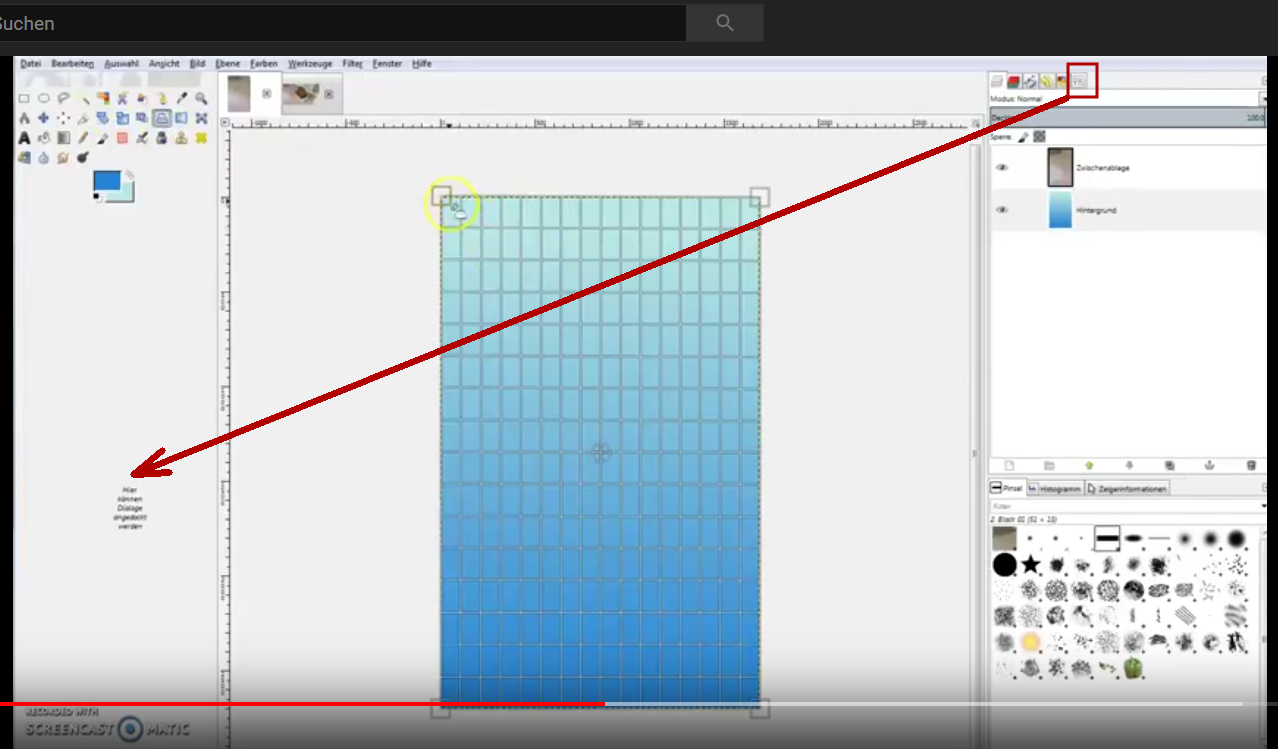Open the Auswahl menu
1278x751 pixels.
click(121, 64)
